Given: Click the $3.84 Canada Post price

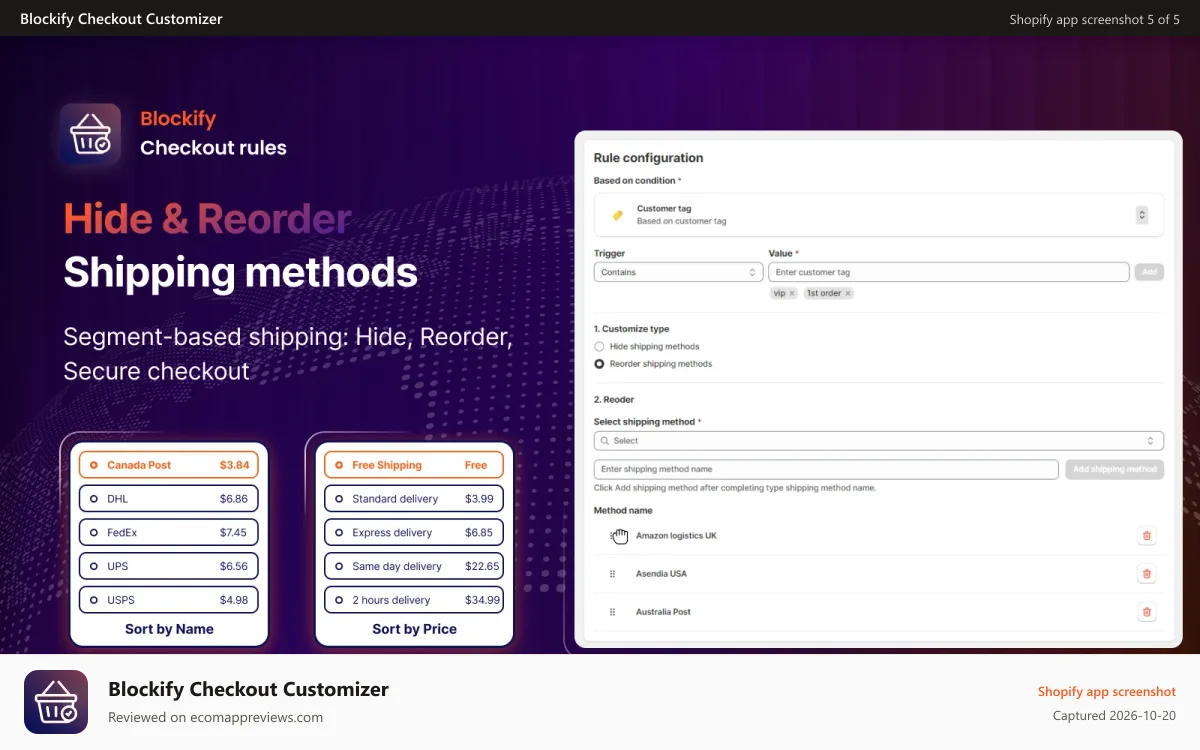Looking at the screenshot, I should 234,465.
